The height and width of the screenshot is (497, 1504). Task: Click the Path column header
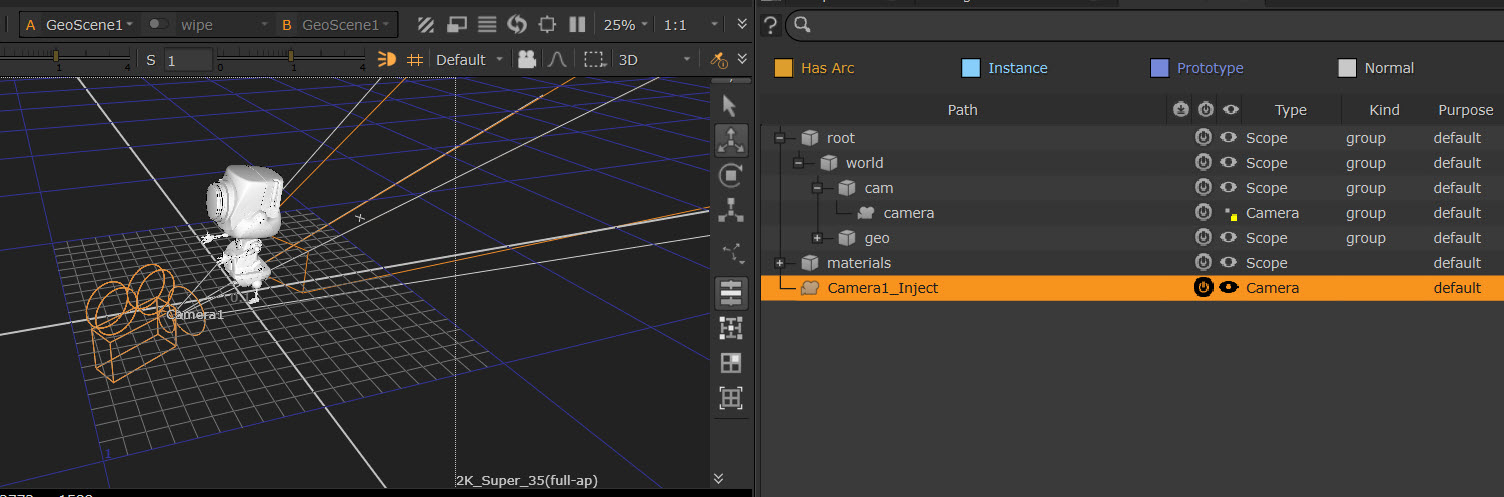[962, 110]
